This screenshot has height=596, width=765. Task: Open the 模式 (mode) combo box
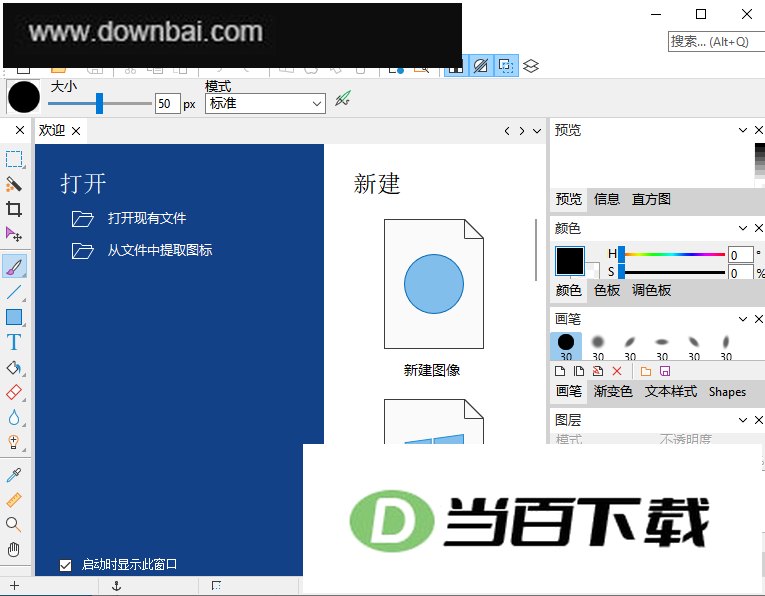coord(265,103)
